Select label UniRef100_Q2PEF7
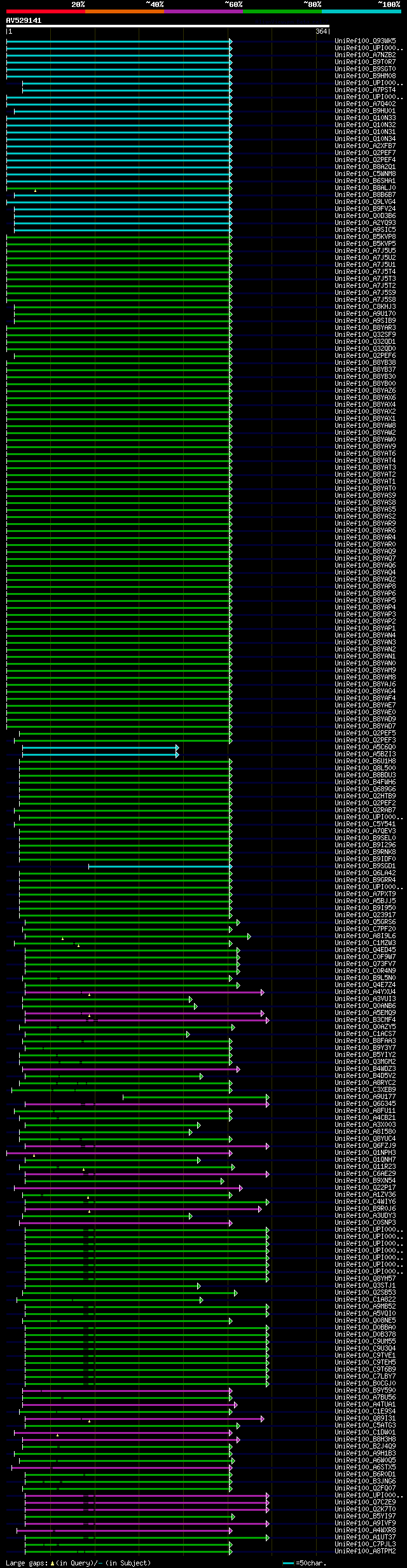 [365, 153]
